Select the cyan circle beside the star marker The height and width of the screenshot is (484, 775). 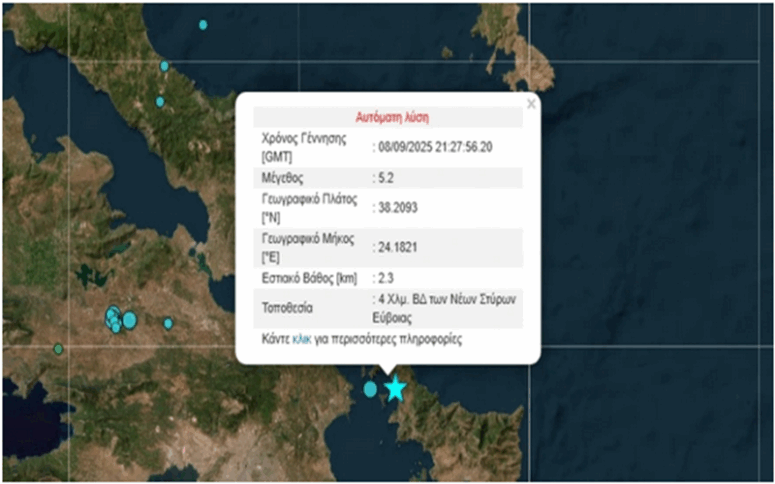tap(371, 389)
